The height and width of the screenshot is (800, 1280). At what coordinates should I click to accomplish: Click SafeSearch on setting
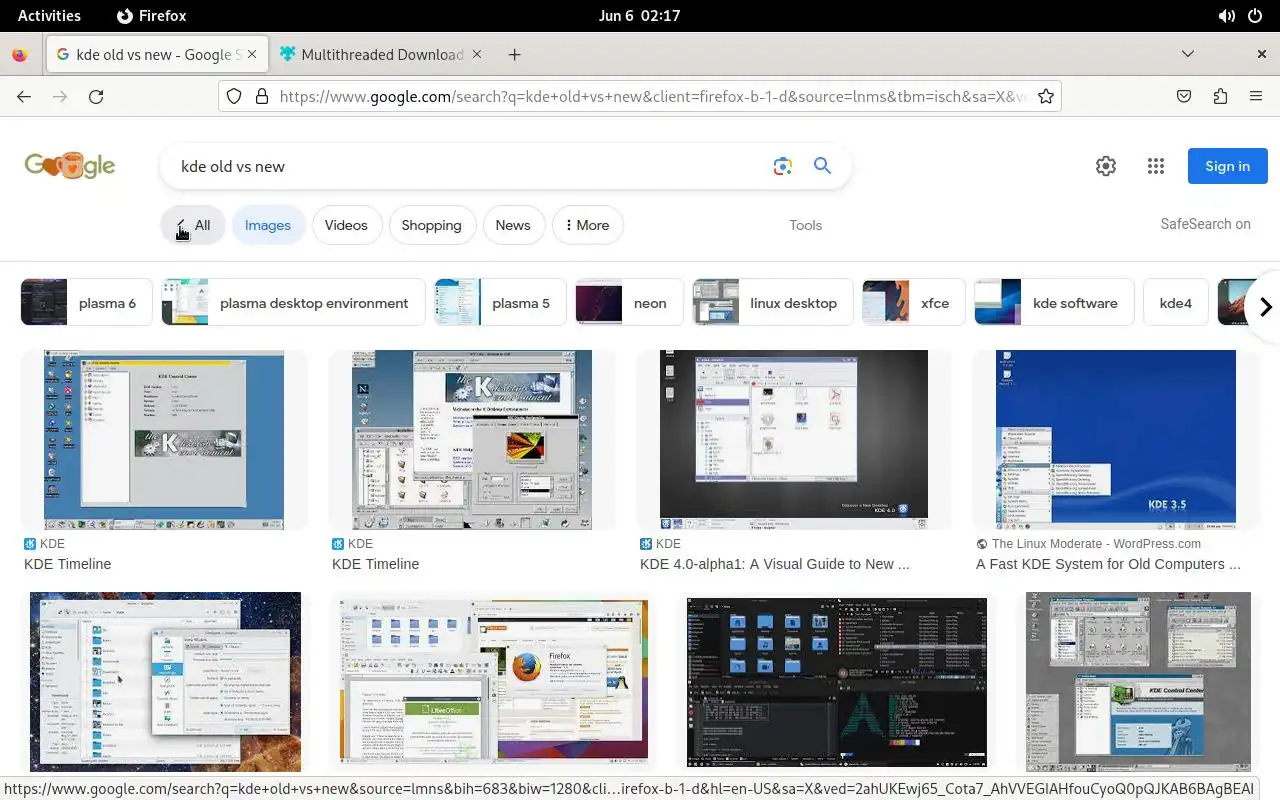pyautogui.click(x=1206, y=224)
